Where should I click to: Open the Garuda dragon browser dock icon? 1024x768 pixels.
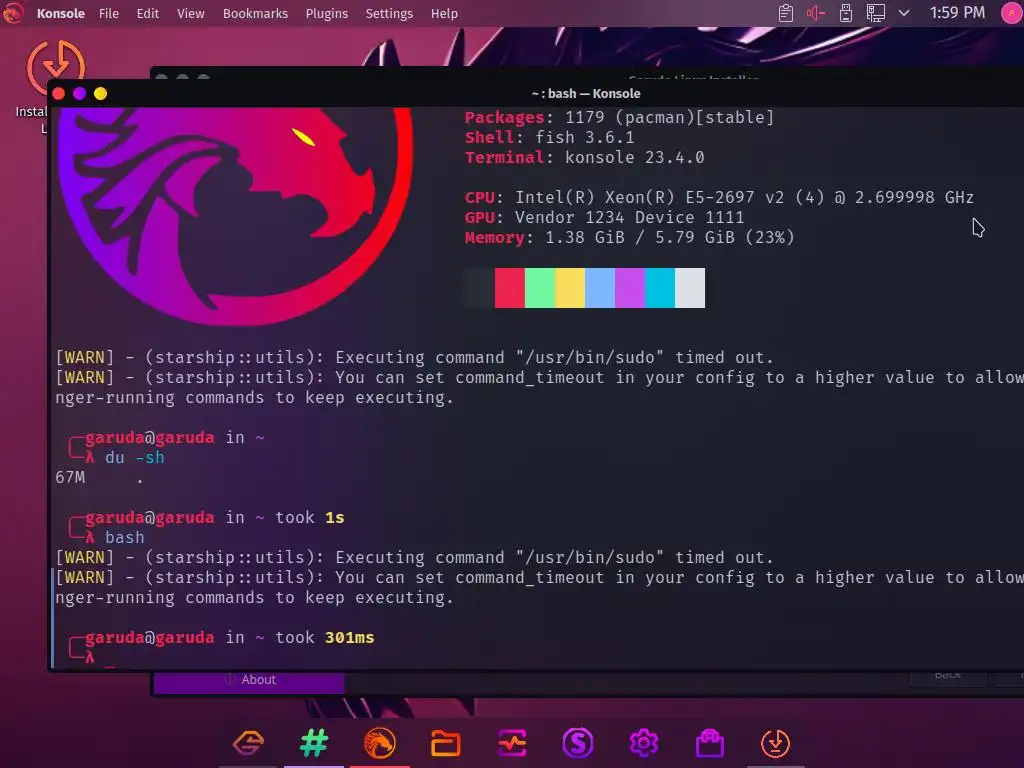pyautogui.click(x=380, y=743)
